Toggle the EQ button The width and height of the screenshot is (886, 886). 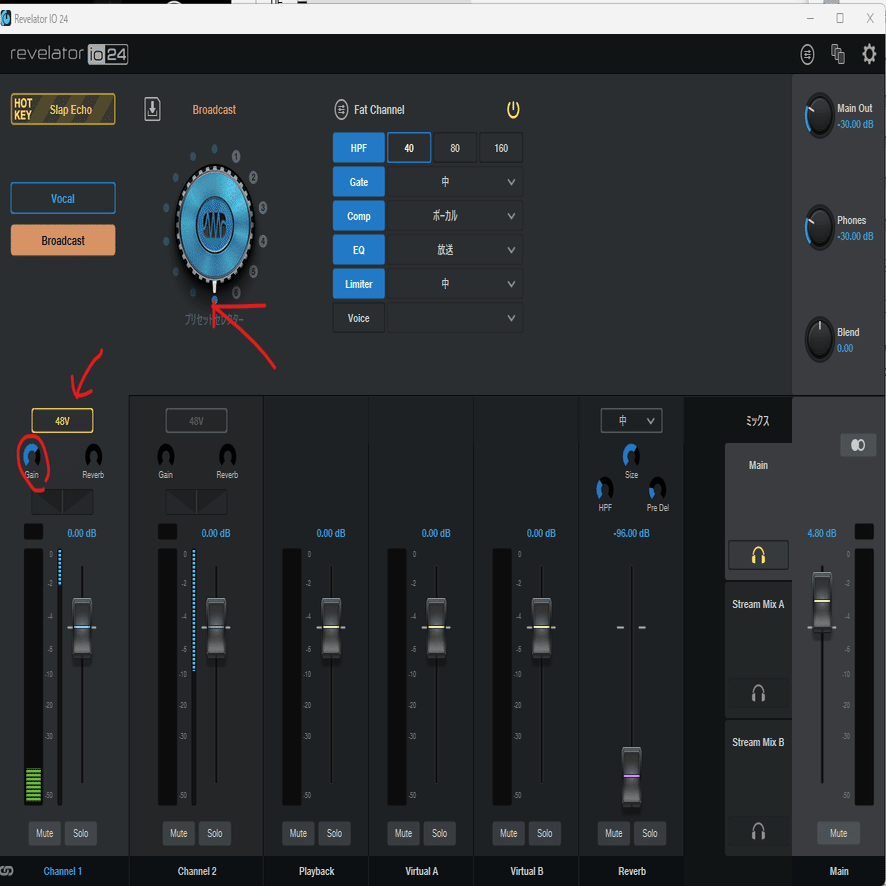coord(359,250)
